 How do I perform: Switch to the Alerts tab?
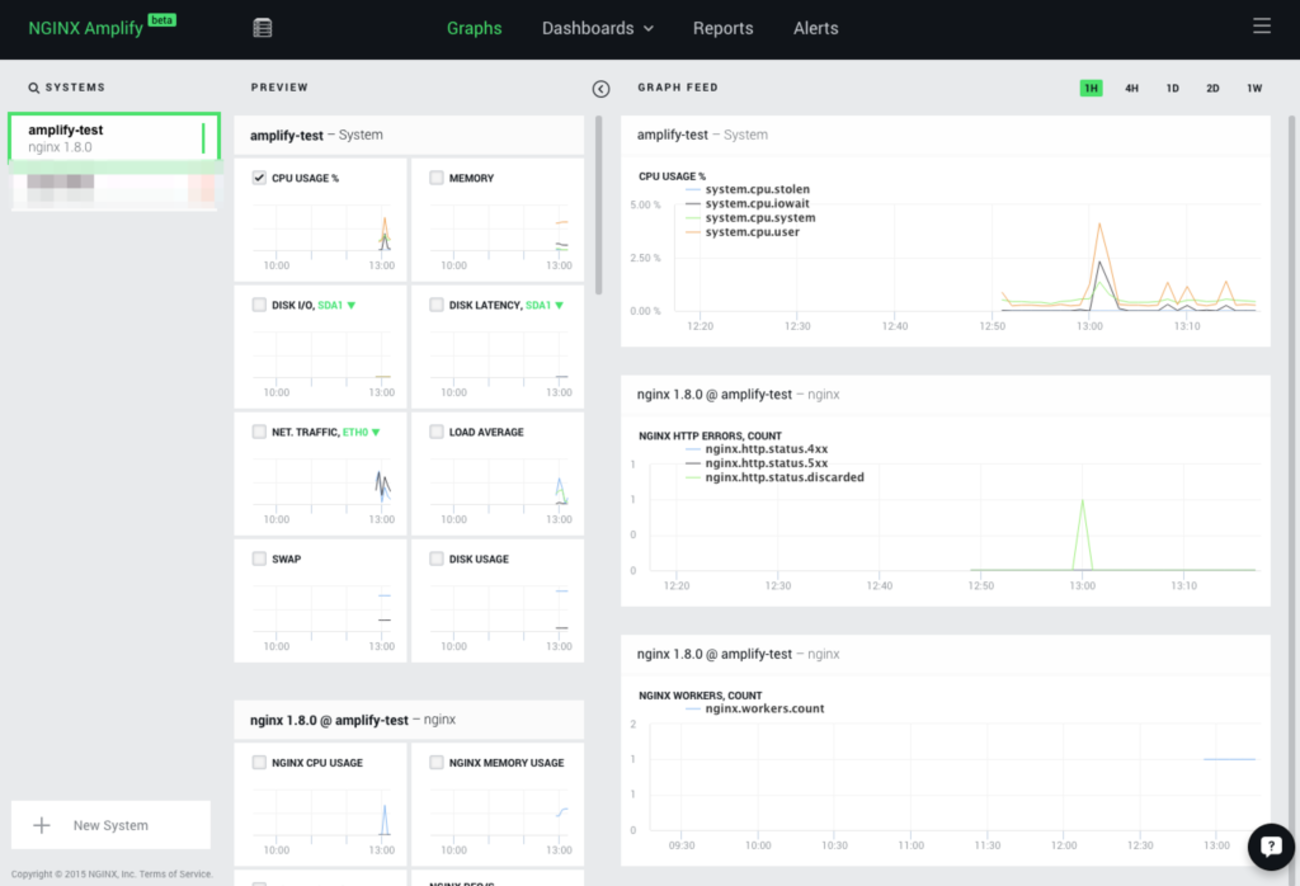816,28
